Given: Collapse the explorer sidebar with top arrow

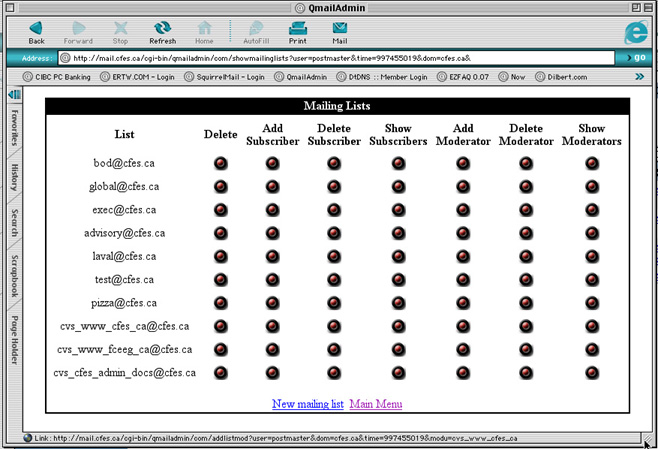Looking at the screenshot, I should tap(15, 95).
